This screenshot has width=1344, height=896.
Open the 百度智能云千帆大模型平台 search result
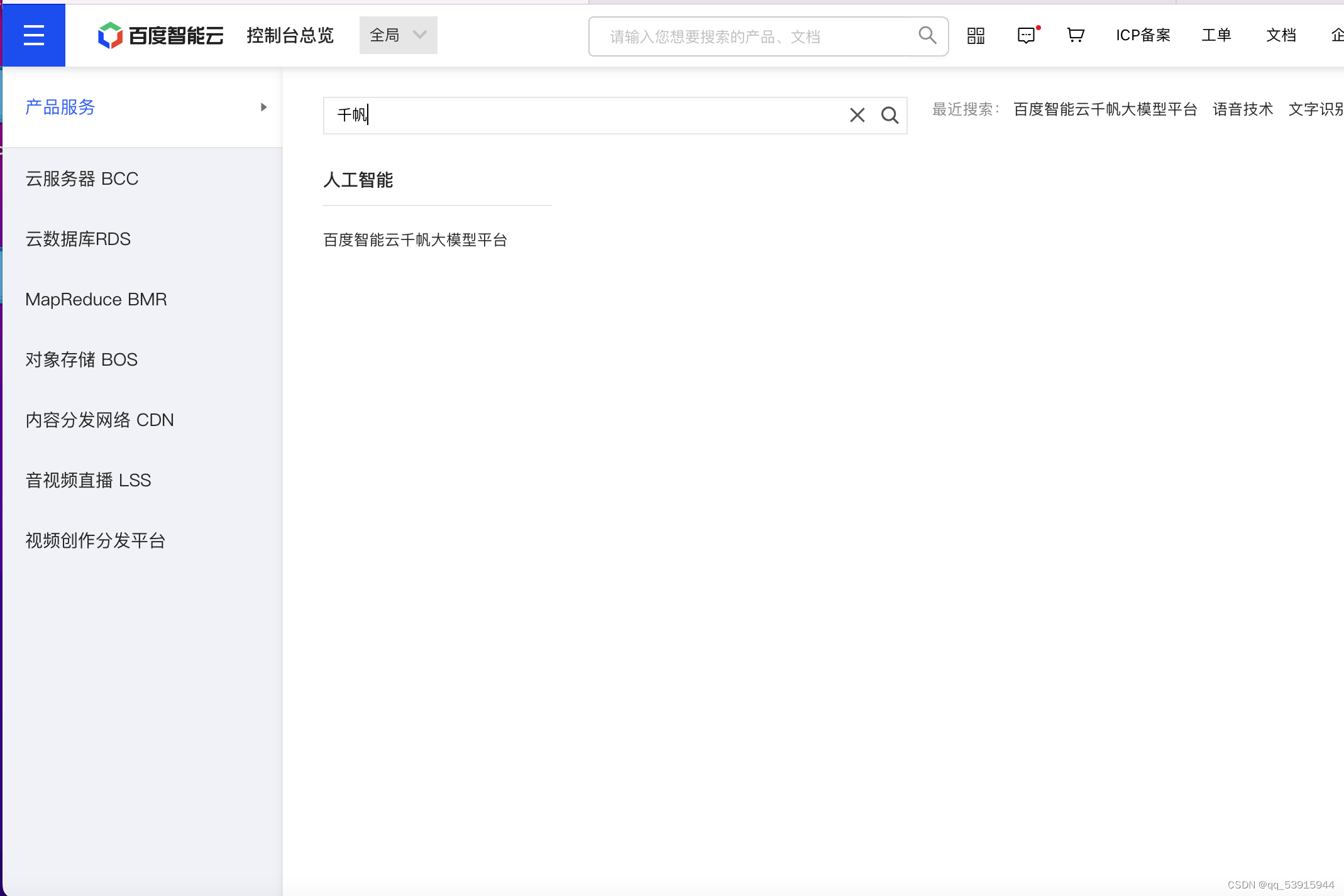click(415, 240)
